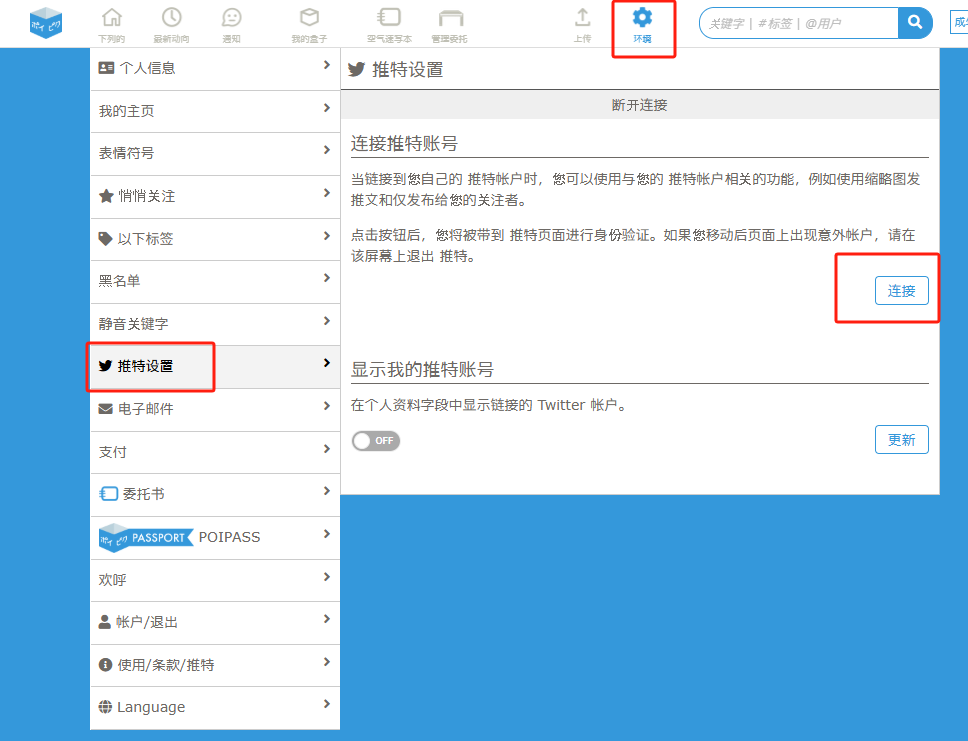968x741 pixels.
Task: Click the paragraph starting 当链接到您自己的
Action: pyautogui.click(x=636, y=190)
